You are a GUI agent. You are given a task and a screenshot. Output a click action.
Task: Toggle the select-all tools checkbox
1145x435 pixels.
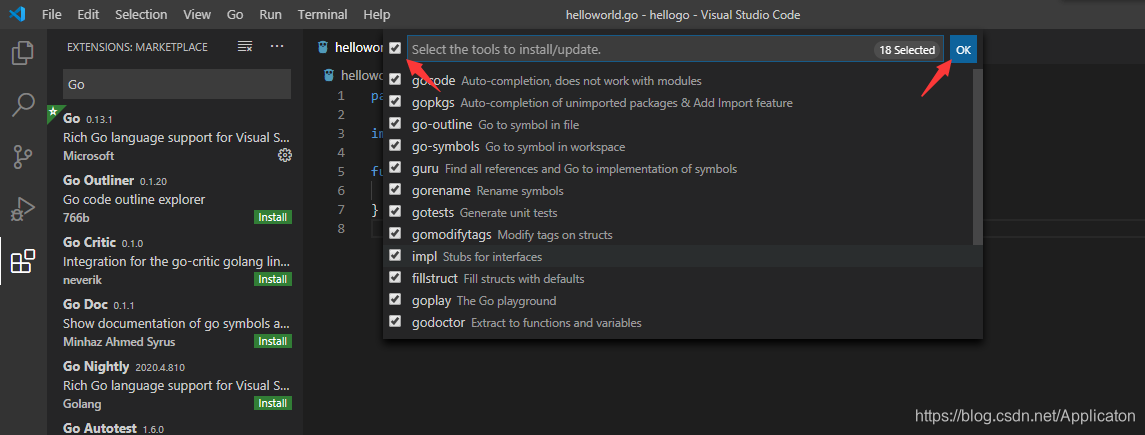tap(395, 48)
